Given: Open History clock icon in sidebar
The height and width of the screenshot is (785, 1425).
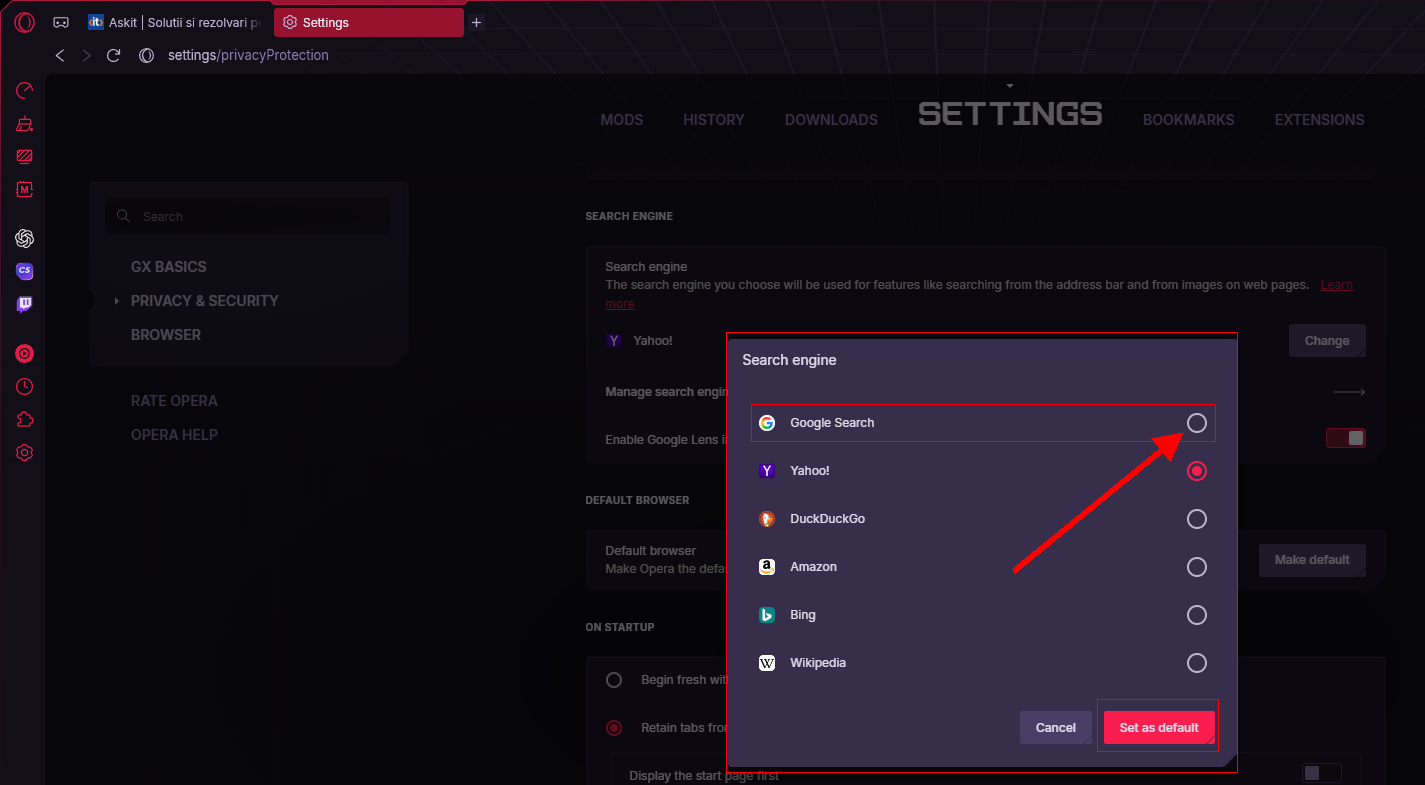Looking at the screenshot, I should point(25,386).
